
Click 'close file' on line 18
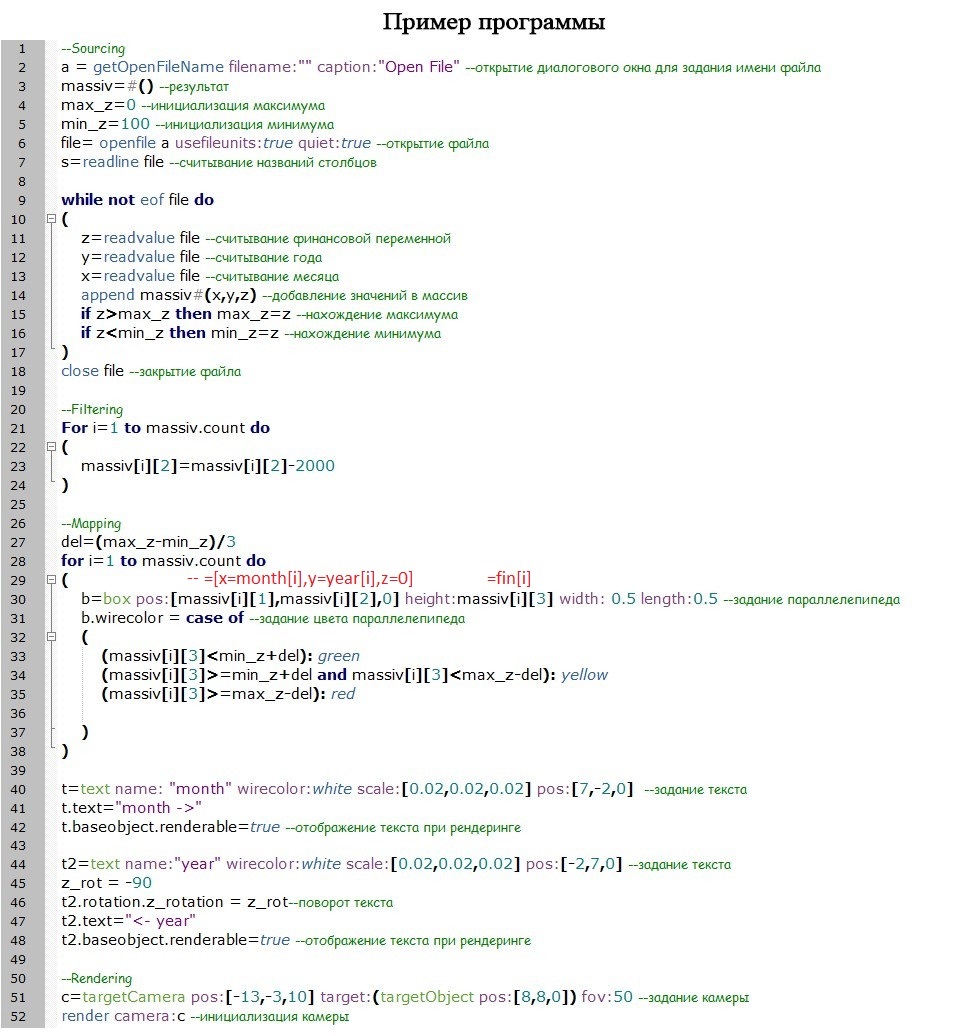[x=92, y=371]
